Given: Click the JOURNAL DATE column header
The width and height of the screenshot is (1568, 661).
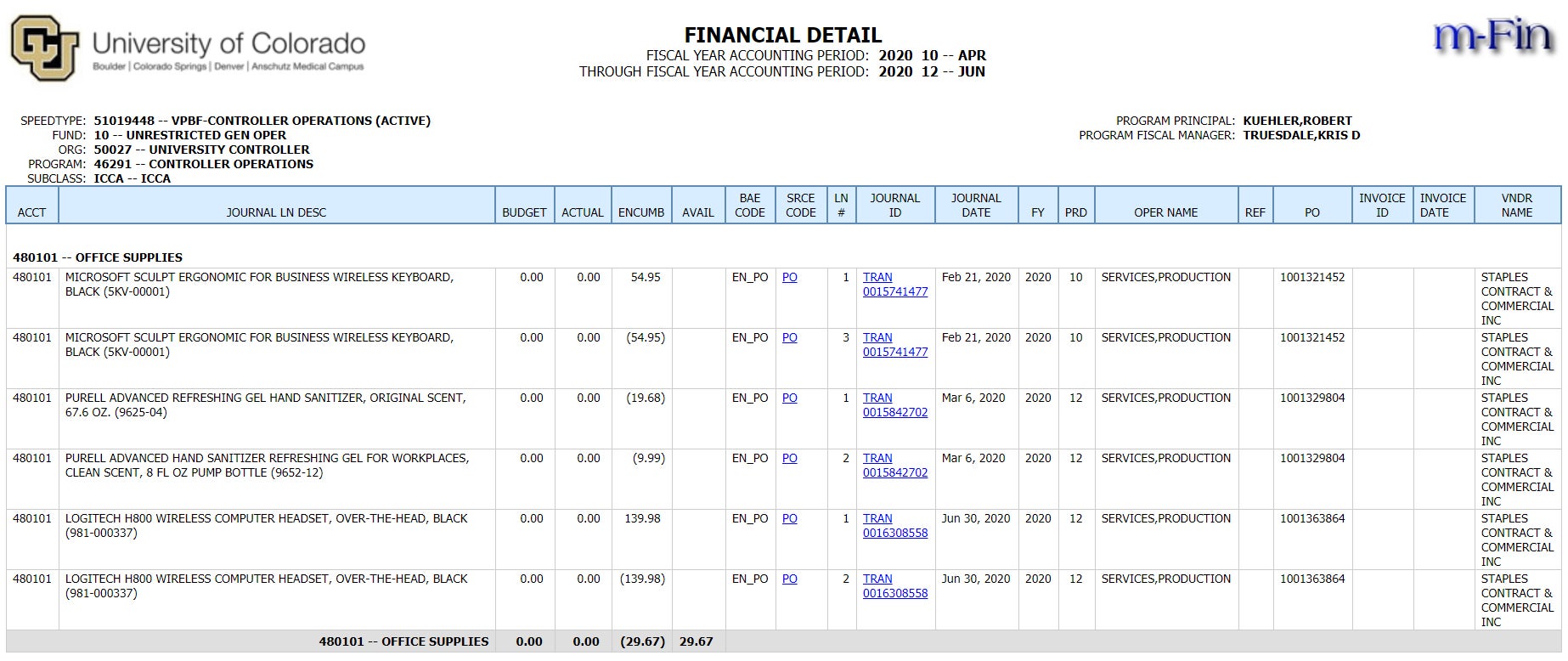Looking at the screenshot, I should coord(976,205).
